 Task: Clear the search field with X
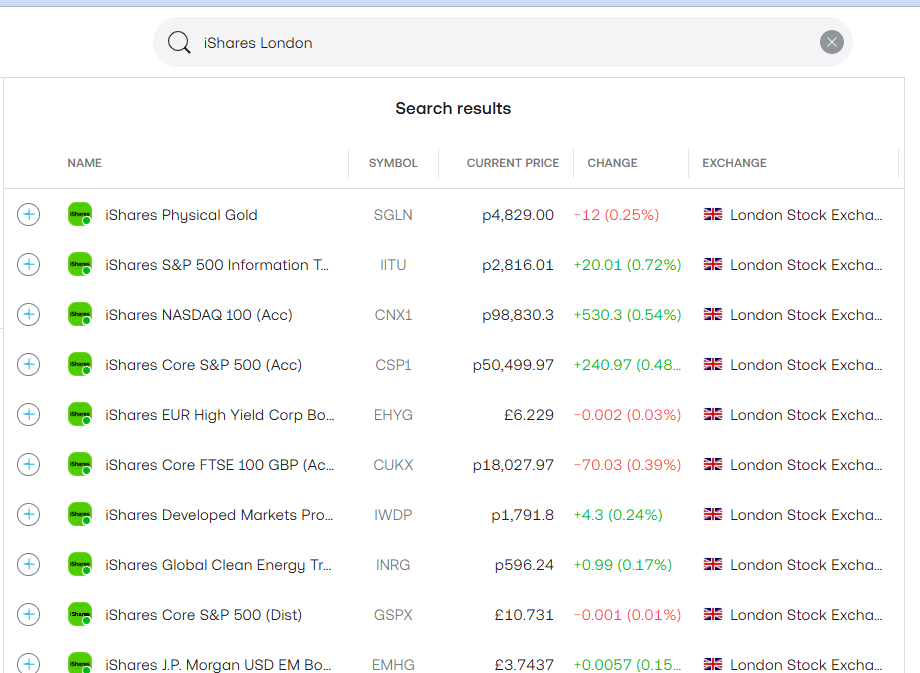click(x=831, y=42)
